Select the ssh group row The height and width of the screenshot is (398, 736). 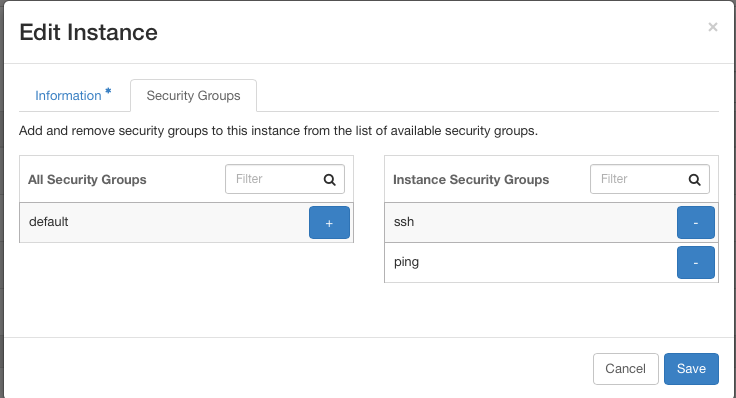coord(551,222)
